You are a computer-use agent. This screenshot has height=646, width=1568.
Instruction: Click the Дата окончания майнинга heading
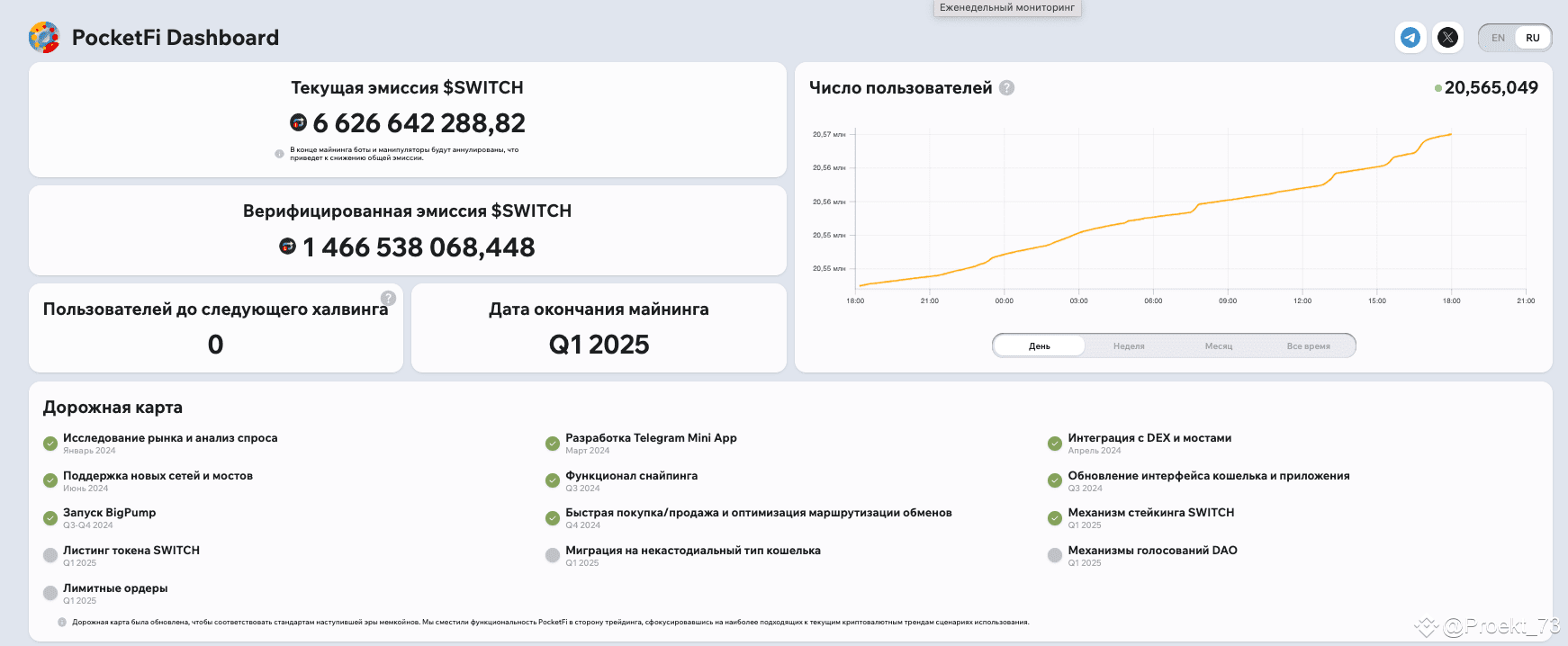(x=599, y=310)
